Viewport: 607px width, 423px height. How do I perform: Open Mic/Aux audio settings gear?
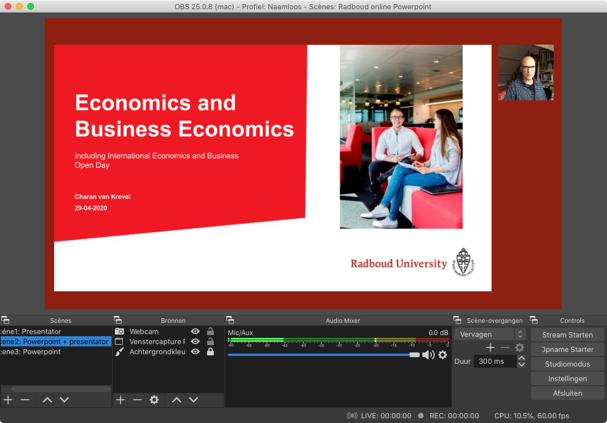click(443, 355)
